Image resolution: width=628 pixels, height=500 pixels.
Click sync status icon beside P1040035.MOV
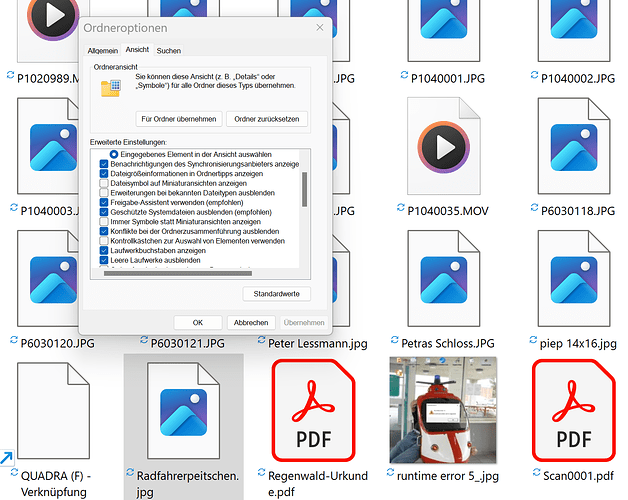point(401,208)
